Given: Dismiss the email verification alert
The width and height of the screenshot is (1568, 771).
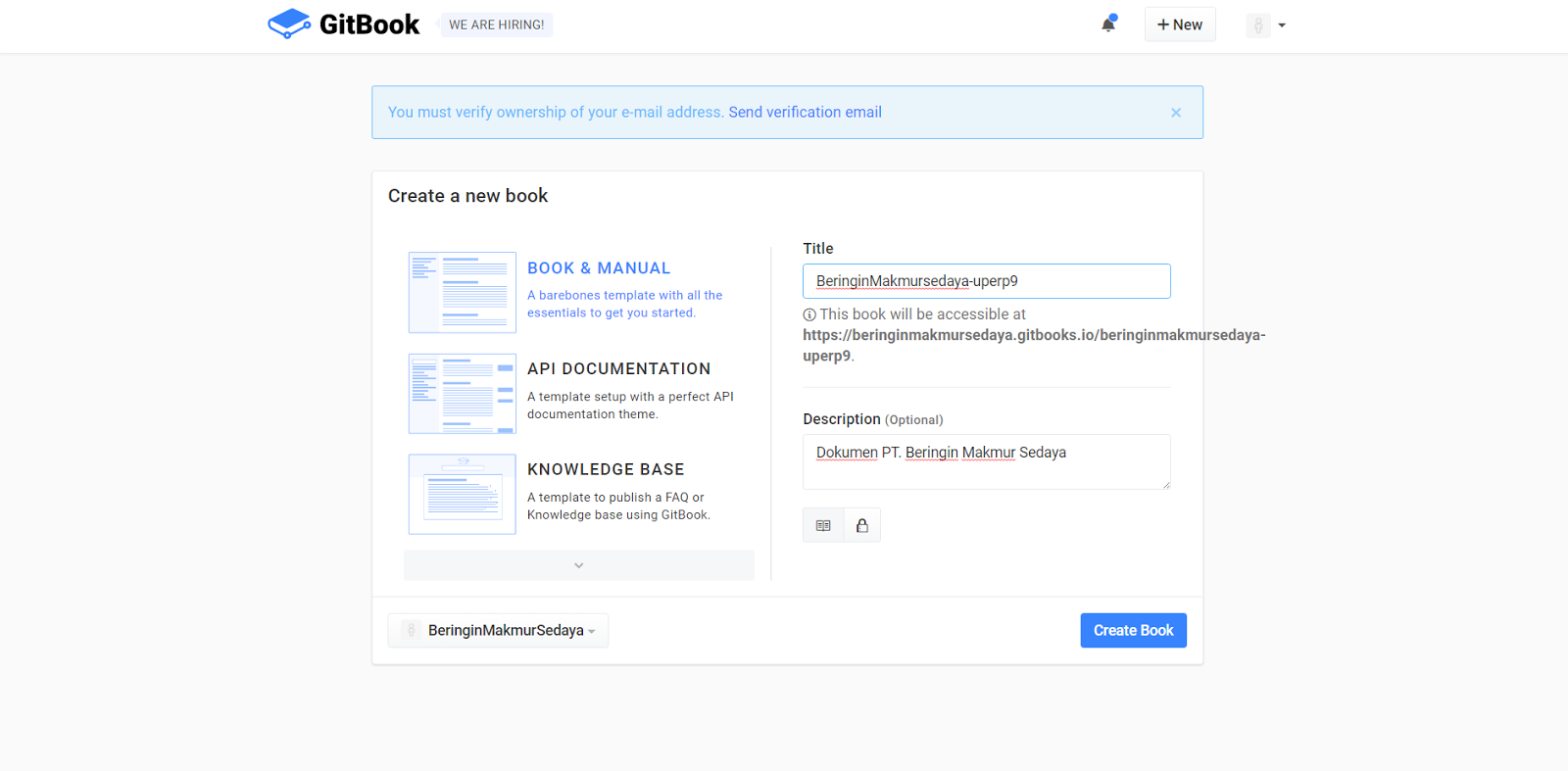Looking at the screenshot, I should coord(1176,113).
